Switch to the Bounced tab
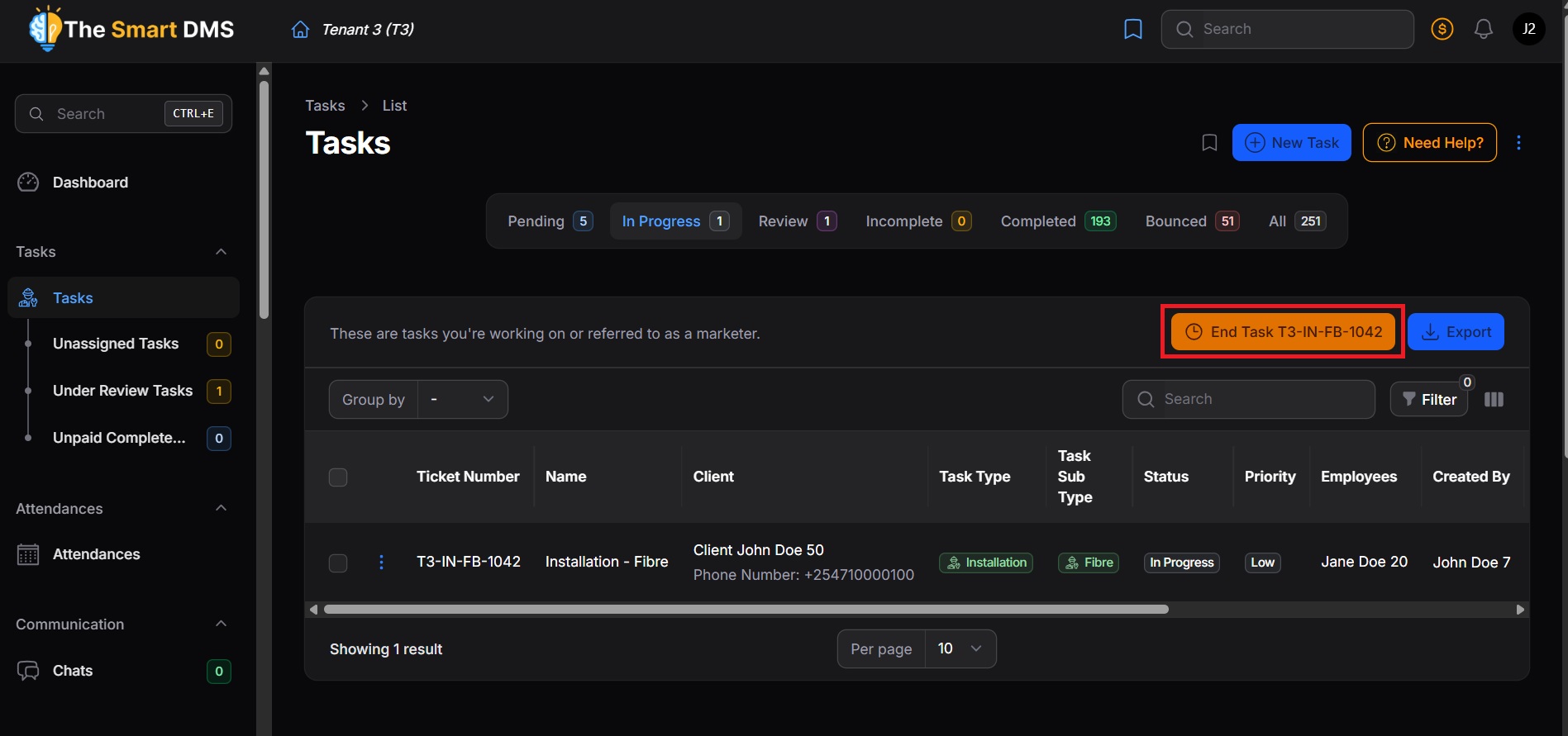1568x736 pixels. point(1191,221)
